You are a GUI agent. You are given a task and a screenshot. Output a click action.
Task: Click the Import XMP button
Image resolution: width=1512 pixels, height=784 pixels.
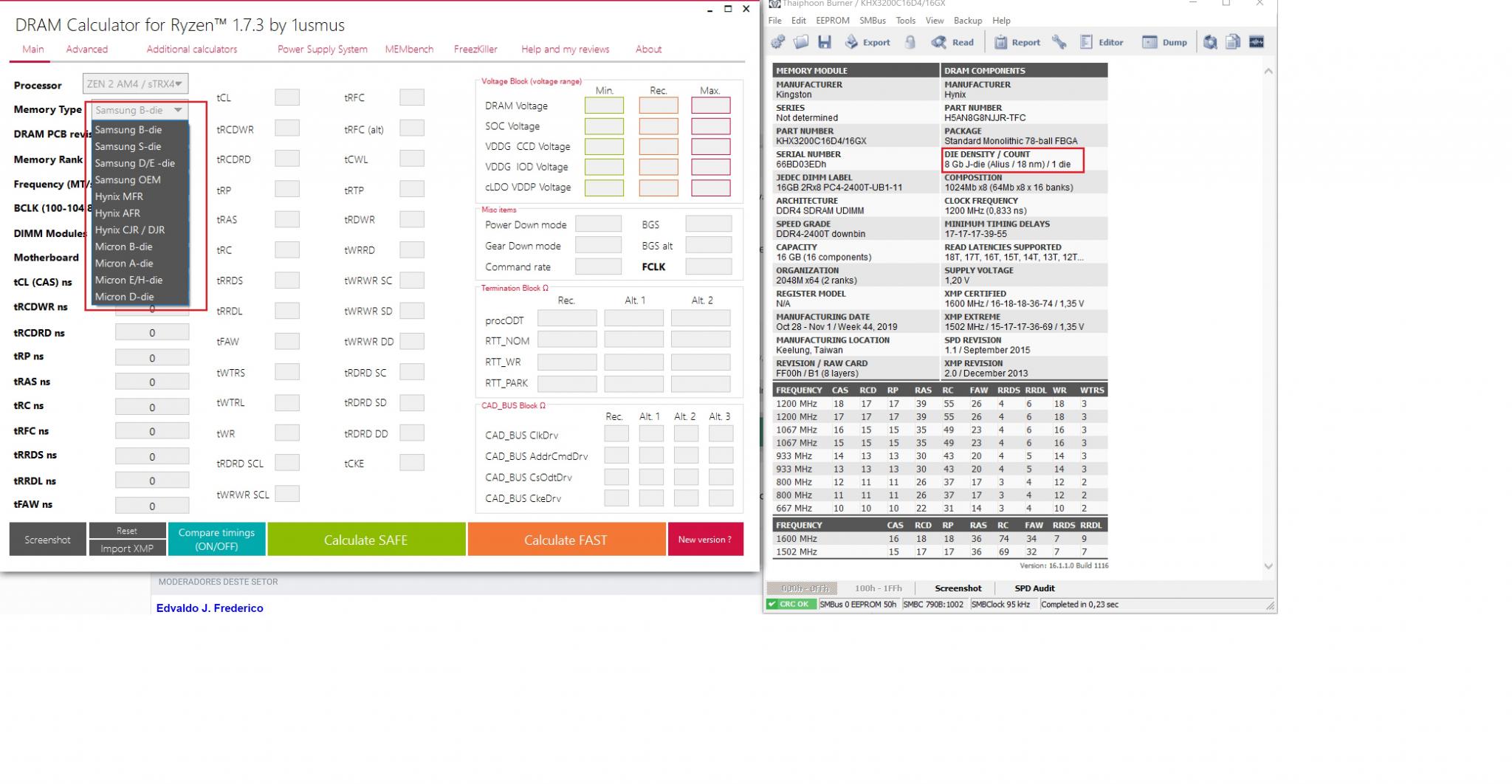point(127,549)
